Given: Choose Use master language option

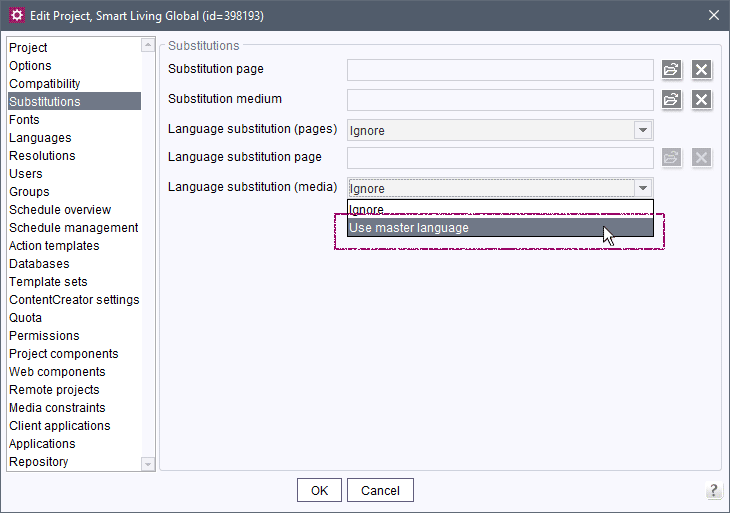Looking at the screenshot, I should (x=500, y=228).
